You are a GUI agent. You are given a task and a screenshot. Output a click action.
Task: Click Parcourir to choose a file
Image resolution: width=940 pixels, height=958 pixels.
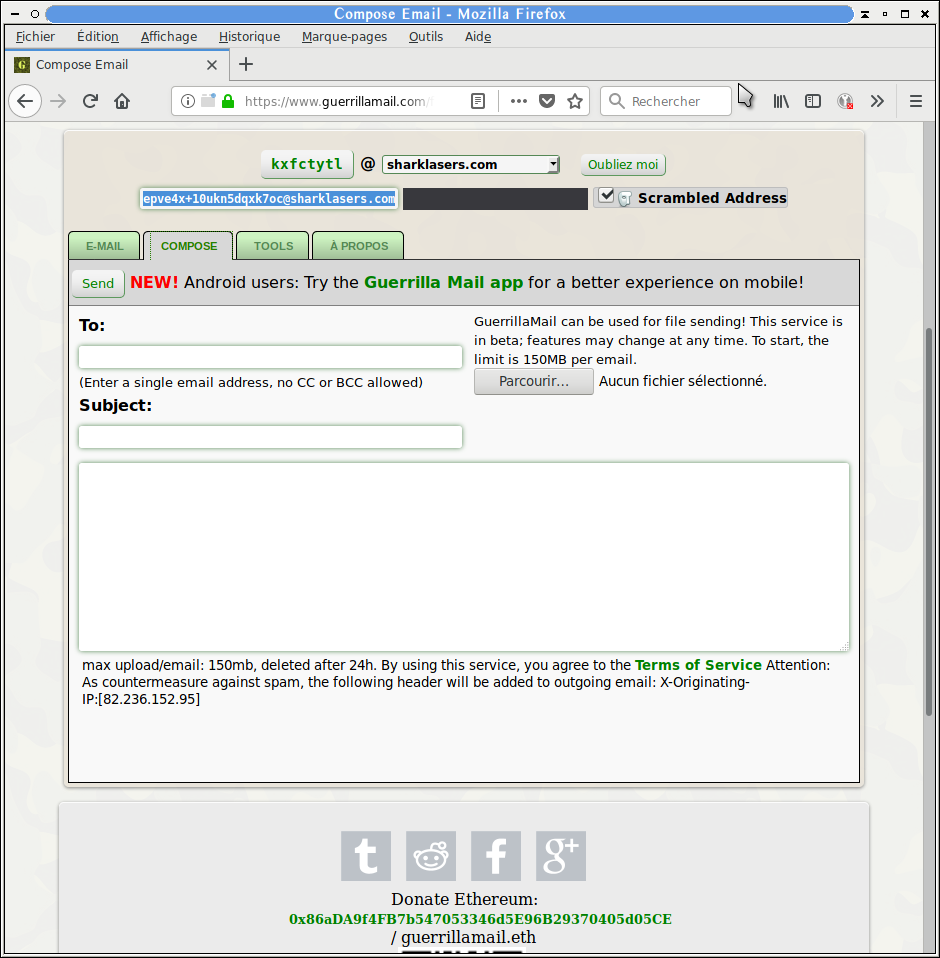533,381
